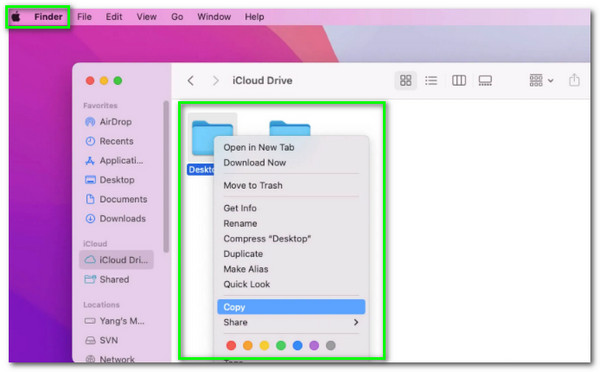Open the View menu
600x372 pixels.
click(x=147, y=17)
